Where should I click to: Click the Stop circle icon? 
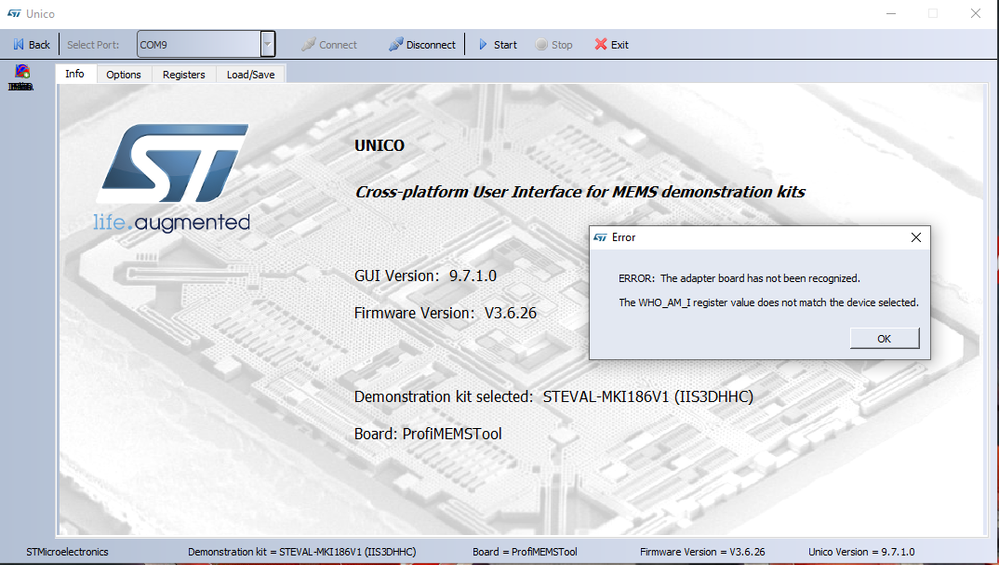pyautogui.click(x=542, y=45)
